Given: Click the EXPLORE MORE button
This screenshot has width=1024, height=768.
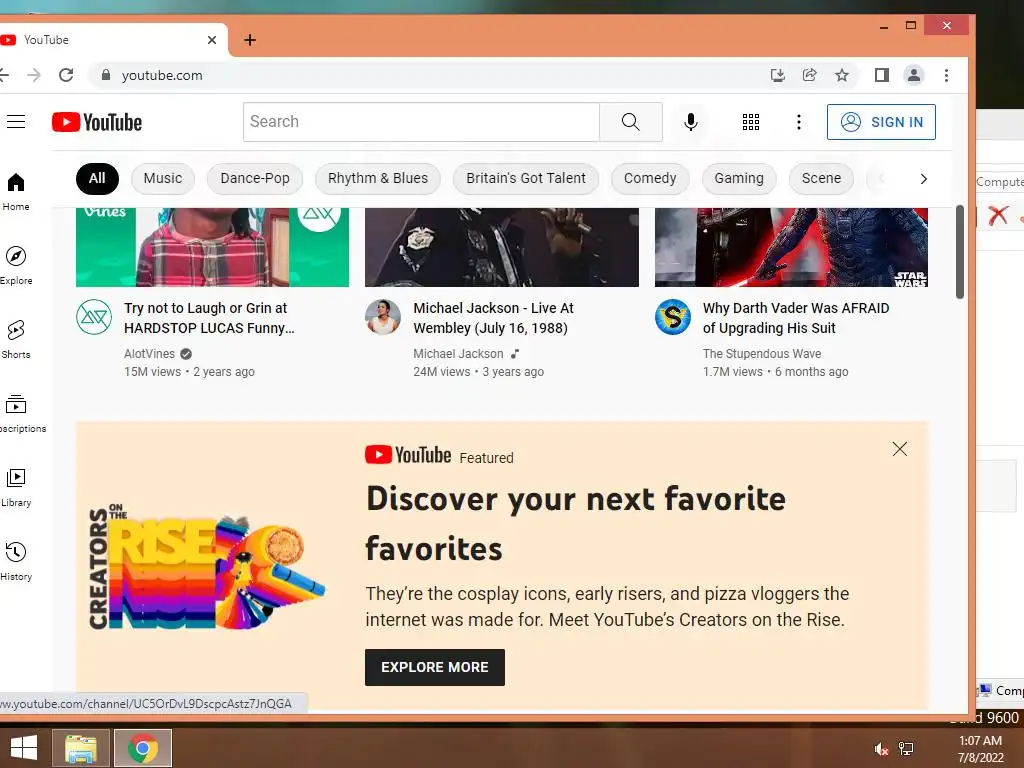Looking at the screenshot, I should point(434,667).
